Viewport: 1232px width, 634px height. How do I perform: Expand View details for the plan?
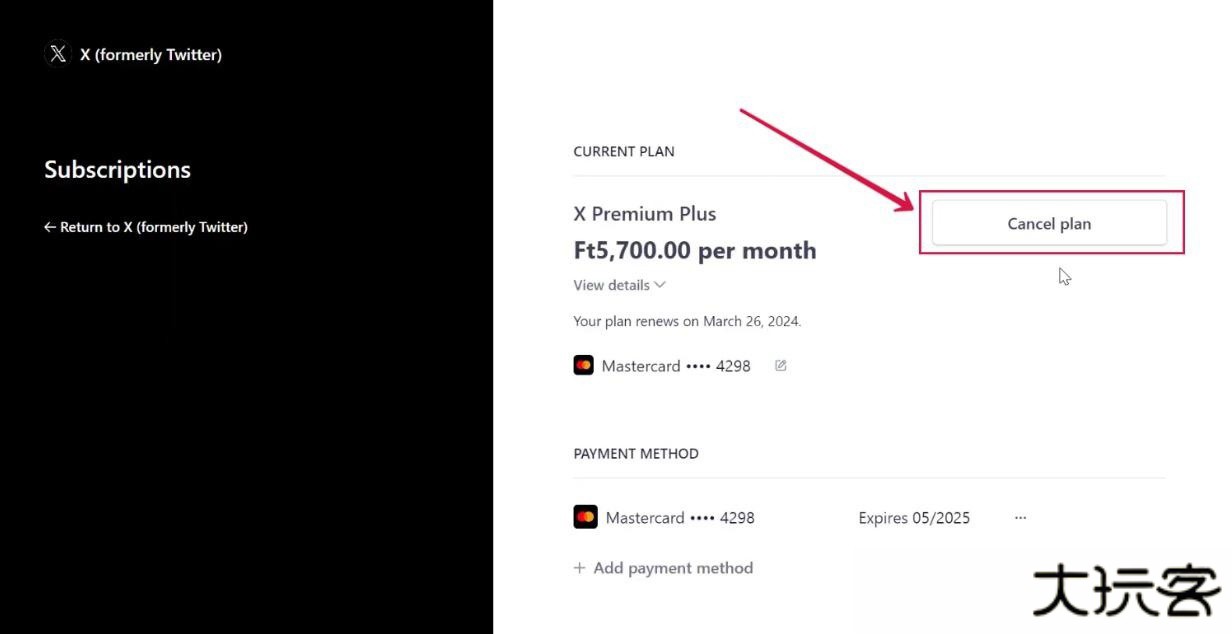coord(612,285)
